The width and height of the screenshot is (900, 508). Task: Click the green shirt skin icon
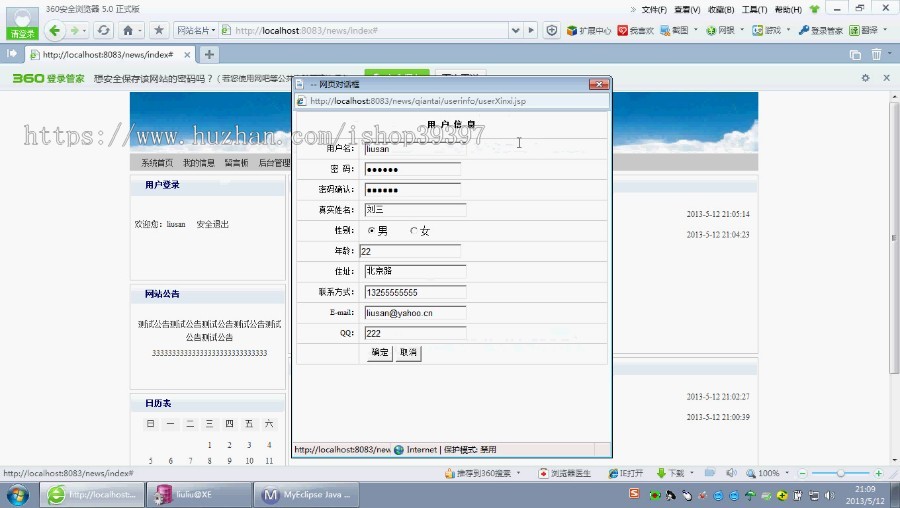click(814, 9)
